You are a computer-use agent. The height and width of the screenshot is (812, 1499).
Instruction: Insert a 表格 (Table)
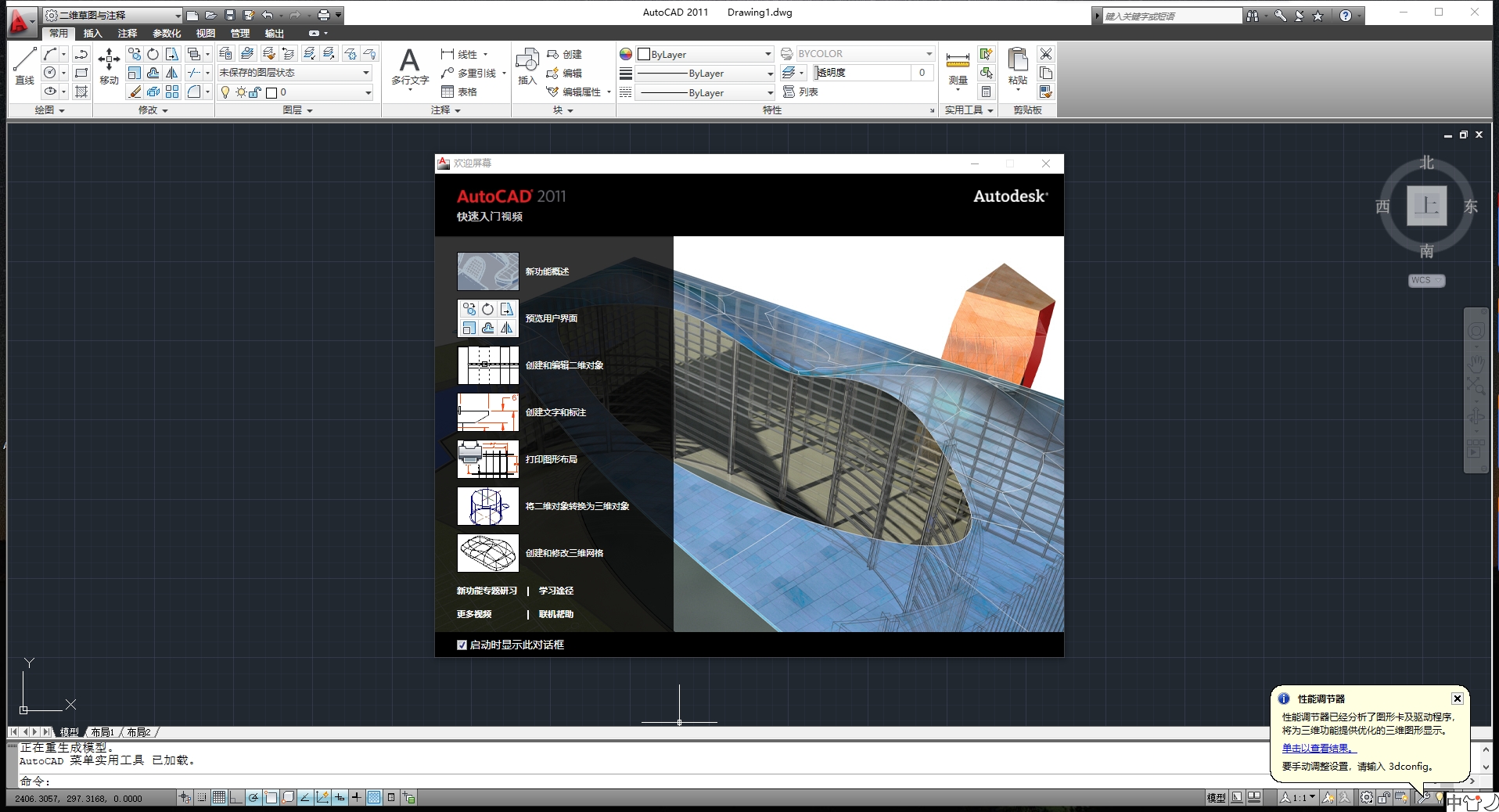coord(467,92)
